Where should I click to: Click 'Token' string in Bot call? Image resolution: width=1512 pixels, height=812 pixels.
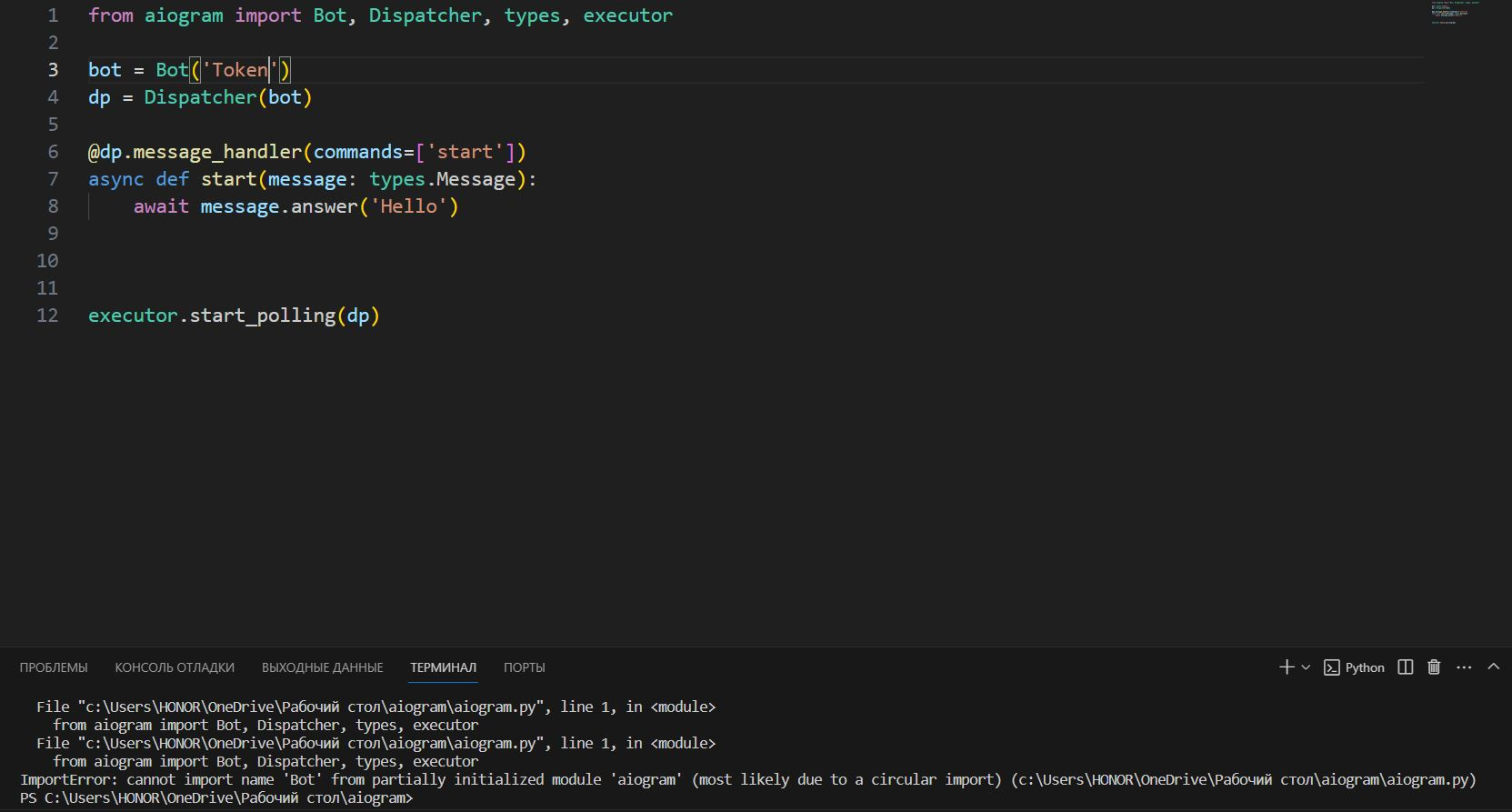(240, 70)
